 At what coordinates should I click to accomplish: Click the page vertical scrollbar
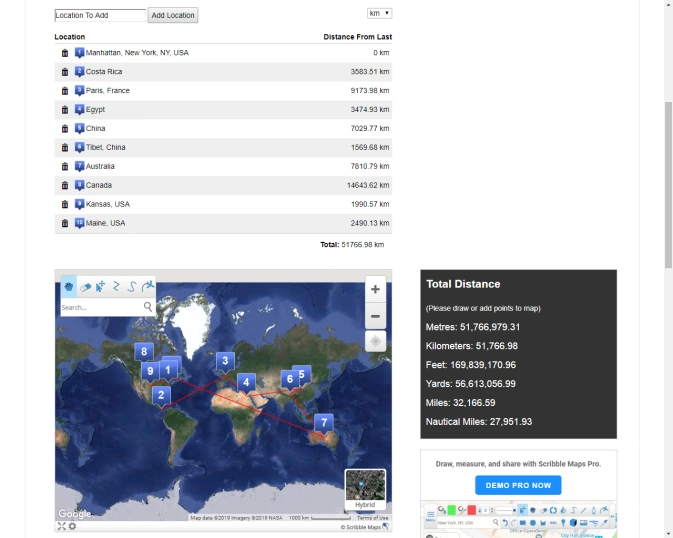coord(668,185)
